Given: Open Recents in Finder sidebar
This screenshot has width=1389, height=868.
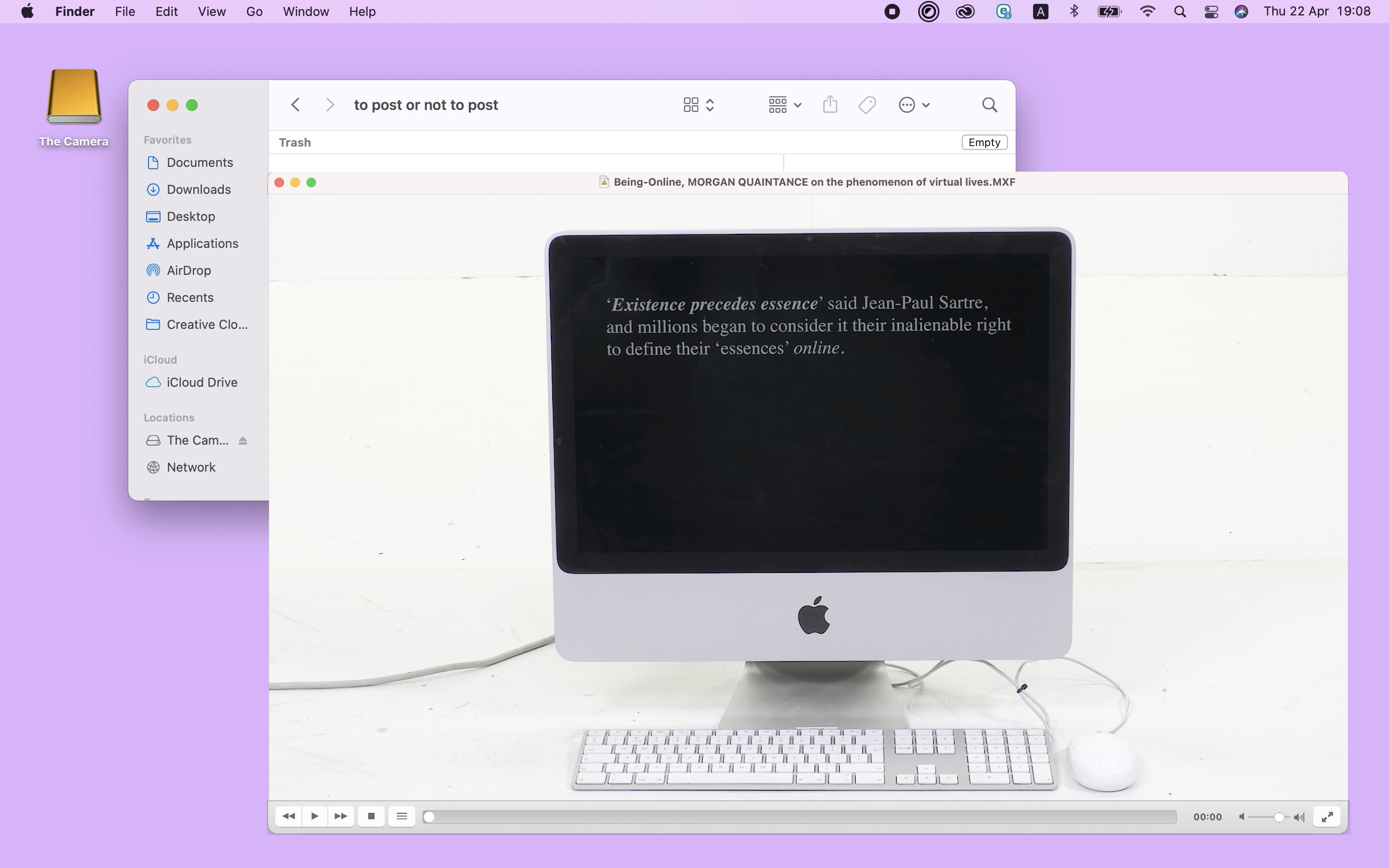Looking at the screenshot, I should point(179,298).
